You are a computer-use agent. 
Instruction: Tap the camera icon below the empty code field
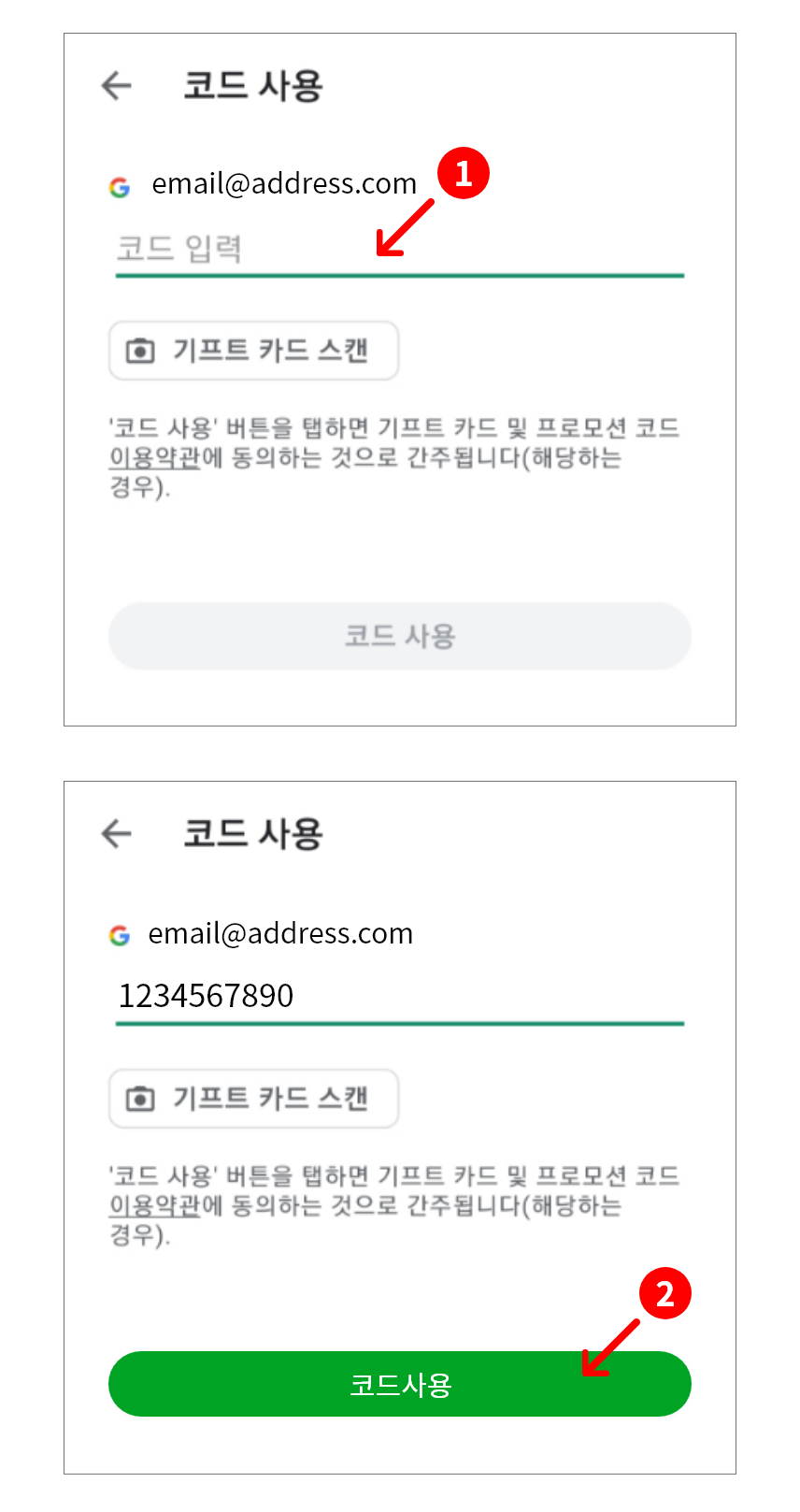[x=140, y=351]
